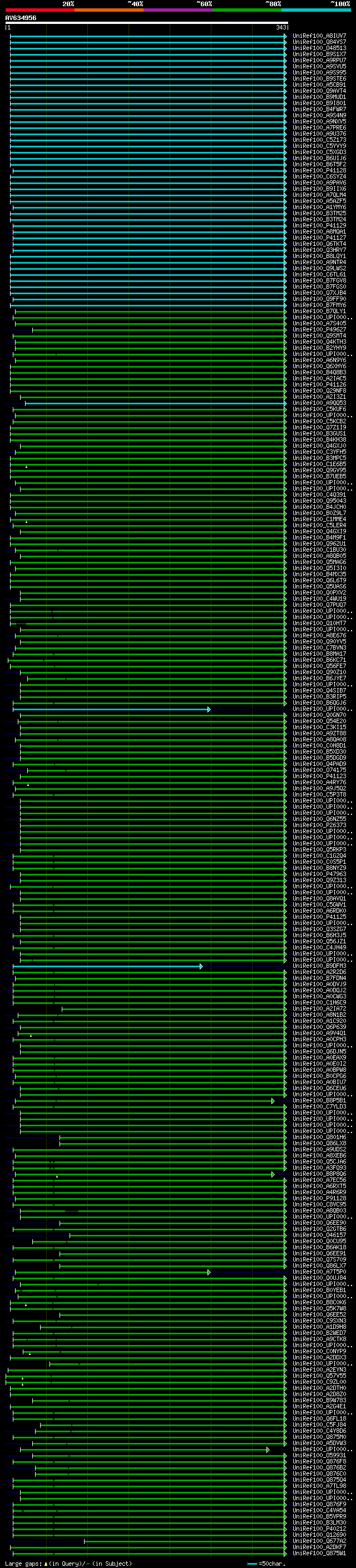Select hit UniRef100_A9S995
The height and width of the screenshot is (1568, 356).
click(319, 72)
